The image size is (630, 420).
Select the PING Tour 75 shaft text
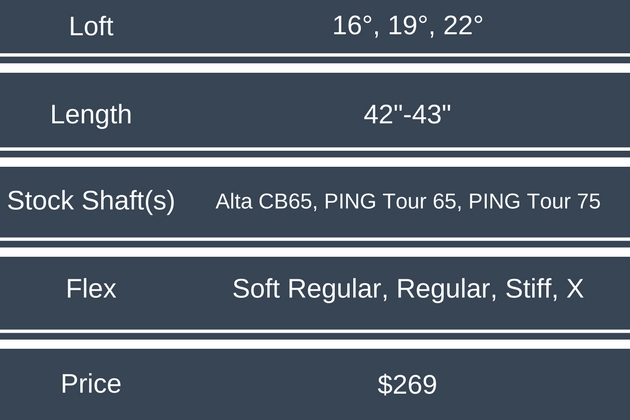[535, 202]
